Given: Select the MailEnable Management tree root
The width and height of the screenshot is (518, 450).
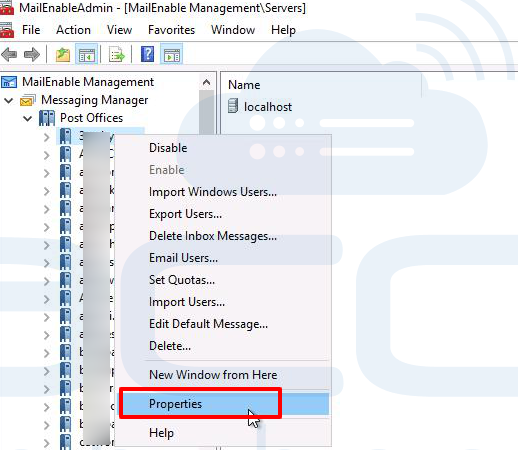Looking at the screenshot, I should [x=88, y=82].
